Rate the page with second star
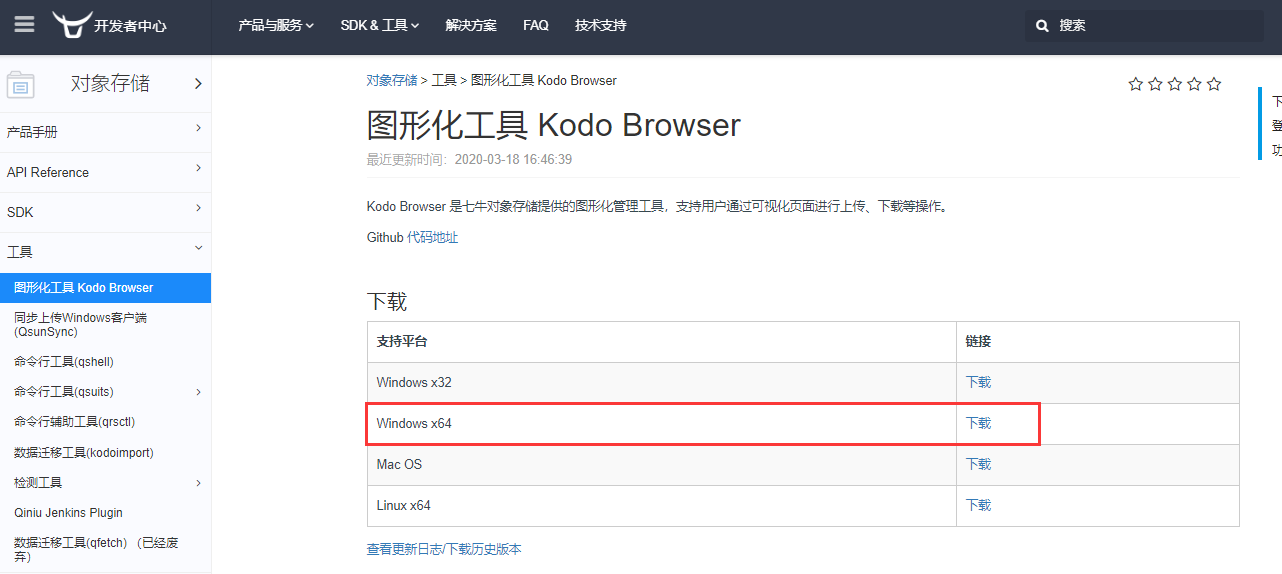 point(1155,84)
